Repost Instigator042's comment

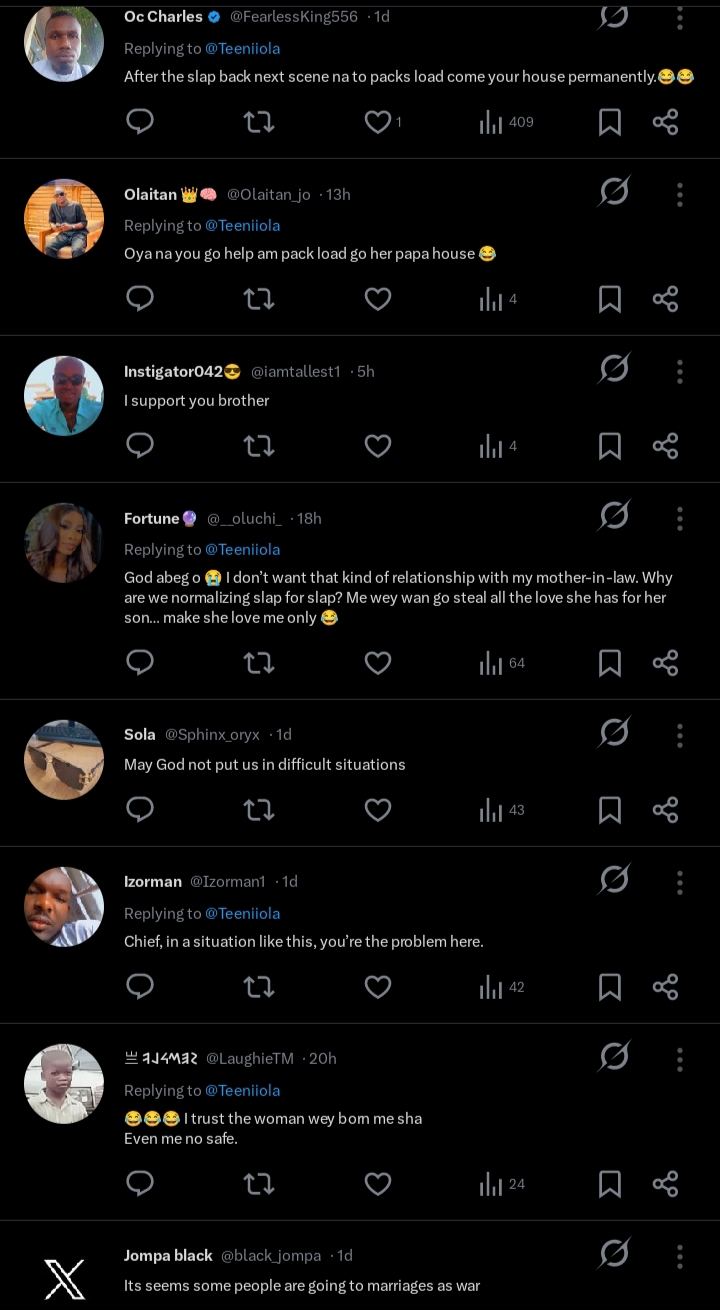pyautogui.click(x=259, y=446)
